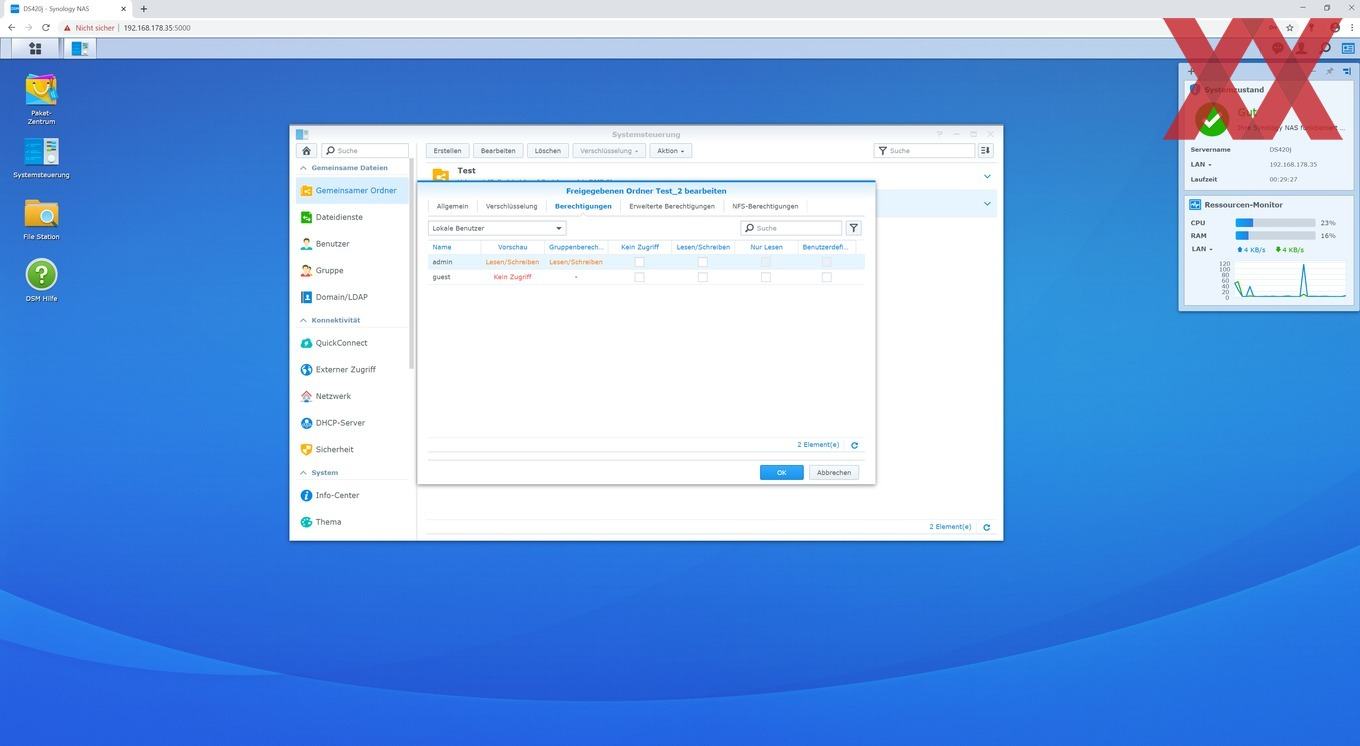1360x746 pixels.
Task: Collapse the Konnektivität section
Action: (304, 320)
